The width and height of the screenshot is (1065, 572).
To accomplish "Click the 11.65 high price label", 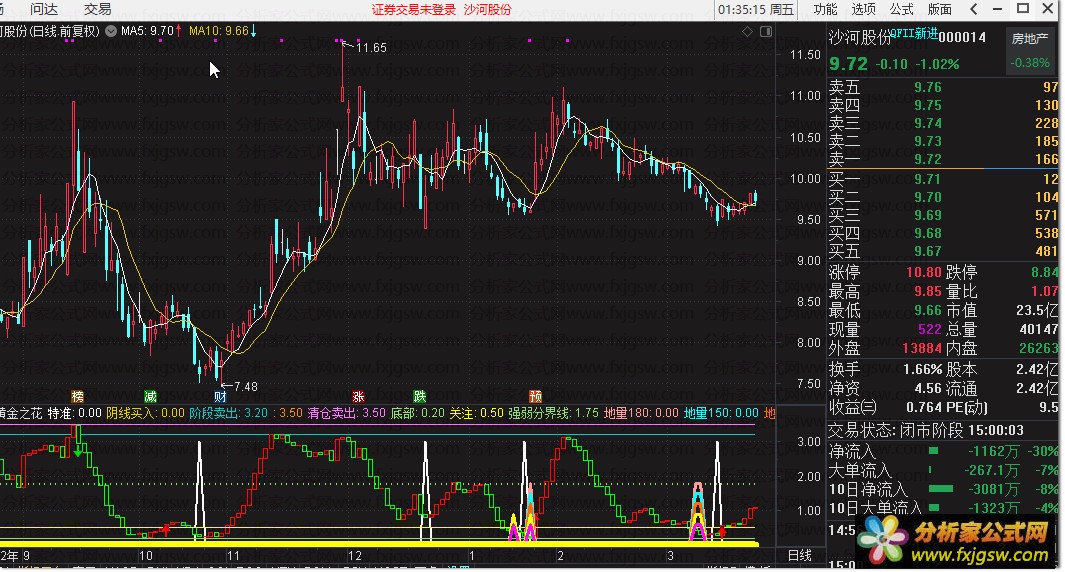I will [x=371, y=48].
